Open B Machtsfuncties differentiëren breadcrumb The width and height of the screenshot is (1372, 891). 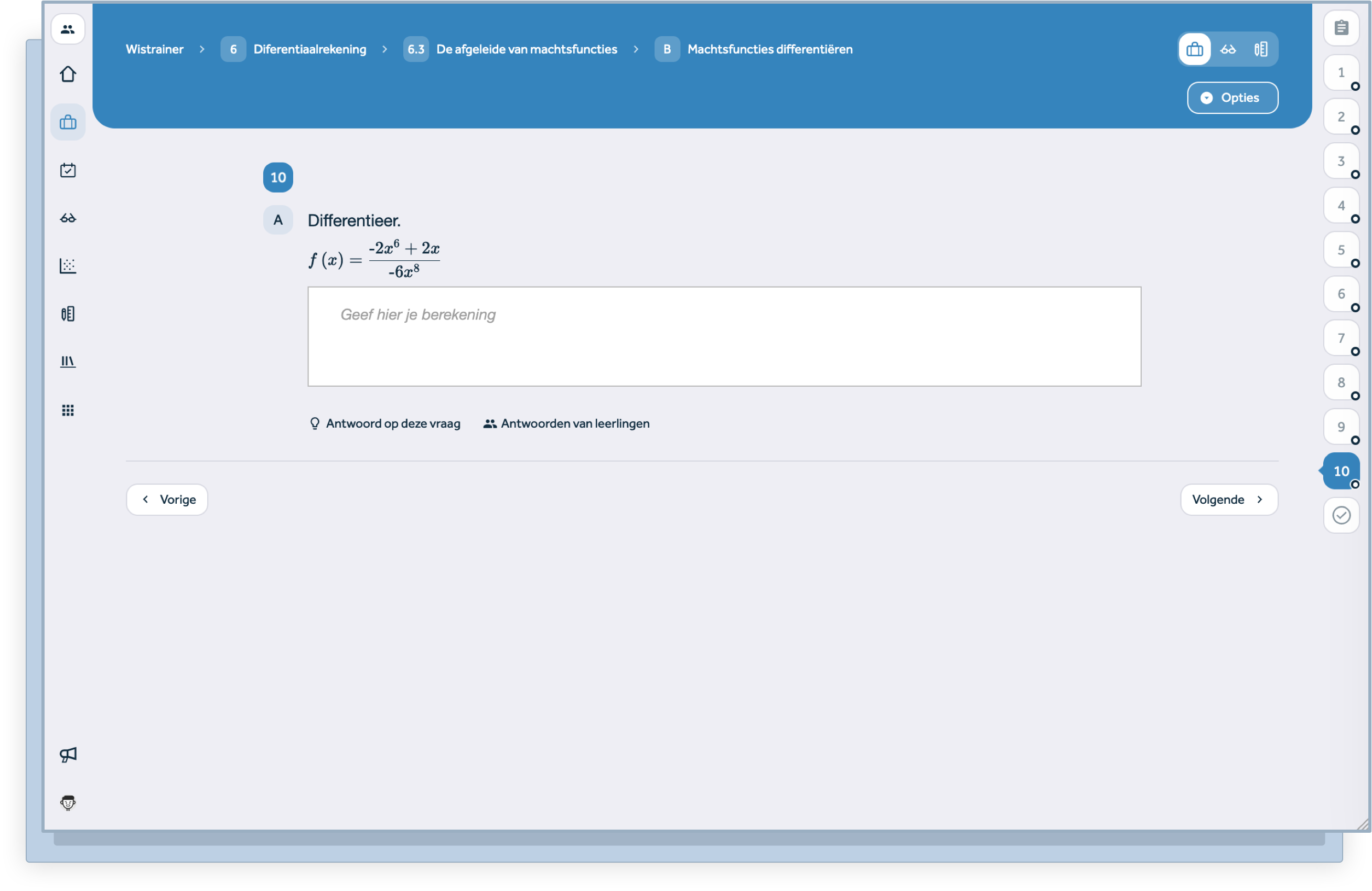(754, 49)
